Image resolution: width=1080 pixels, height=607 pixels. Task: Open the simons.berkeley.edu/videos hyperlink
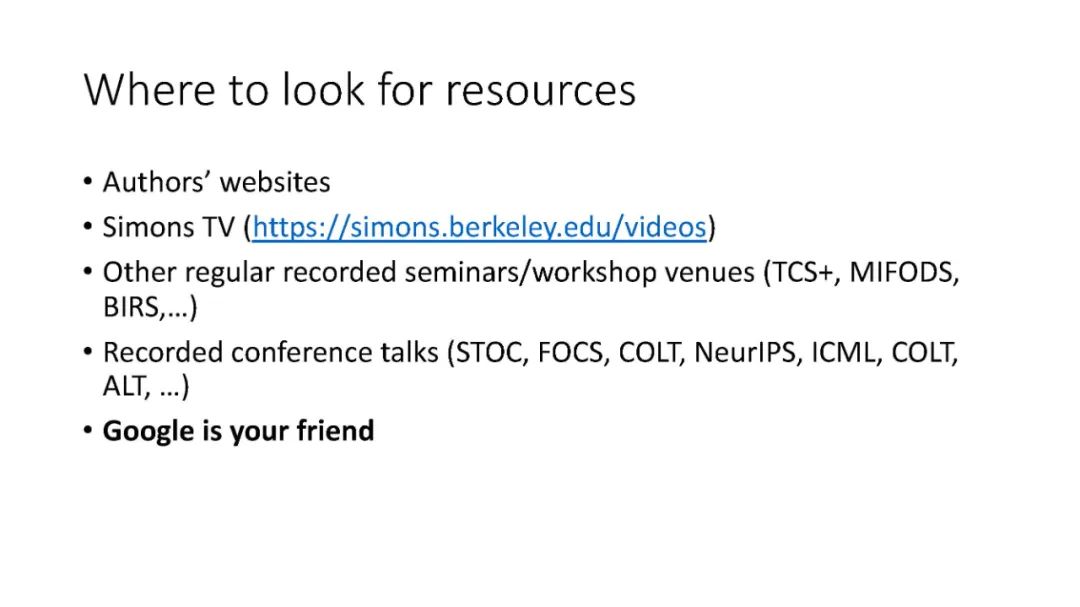click(479, 227)
